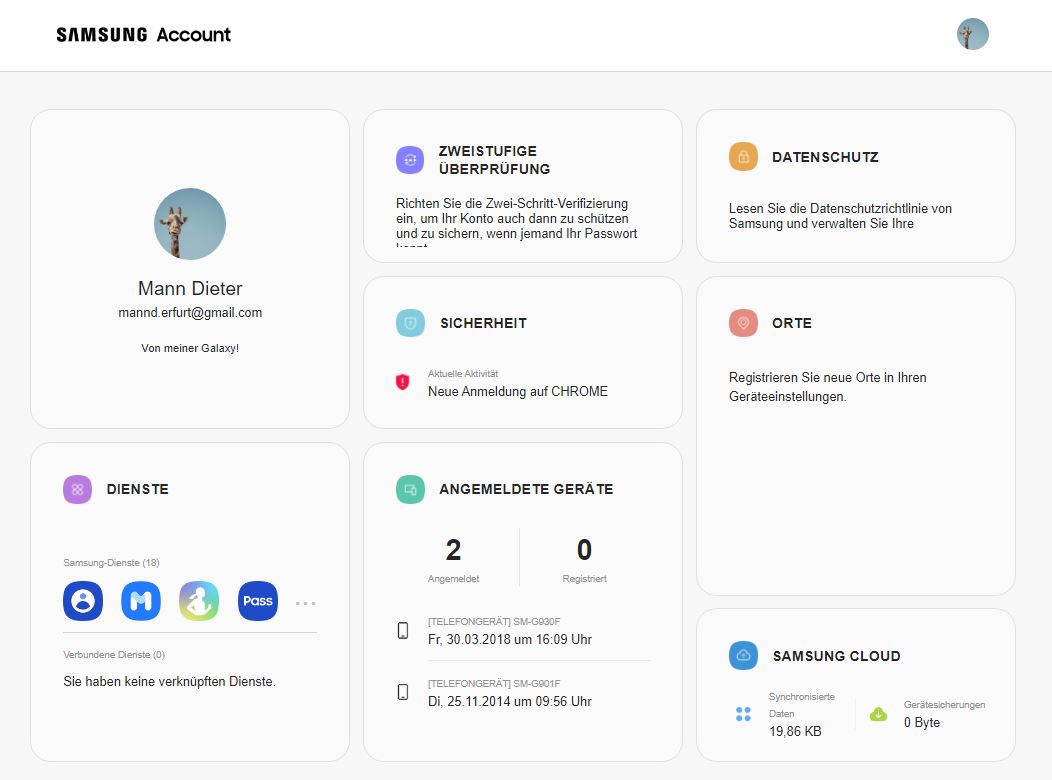Open the Zweistufige Überprüfung heading

pos(494,160)
